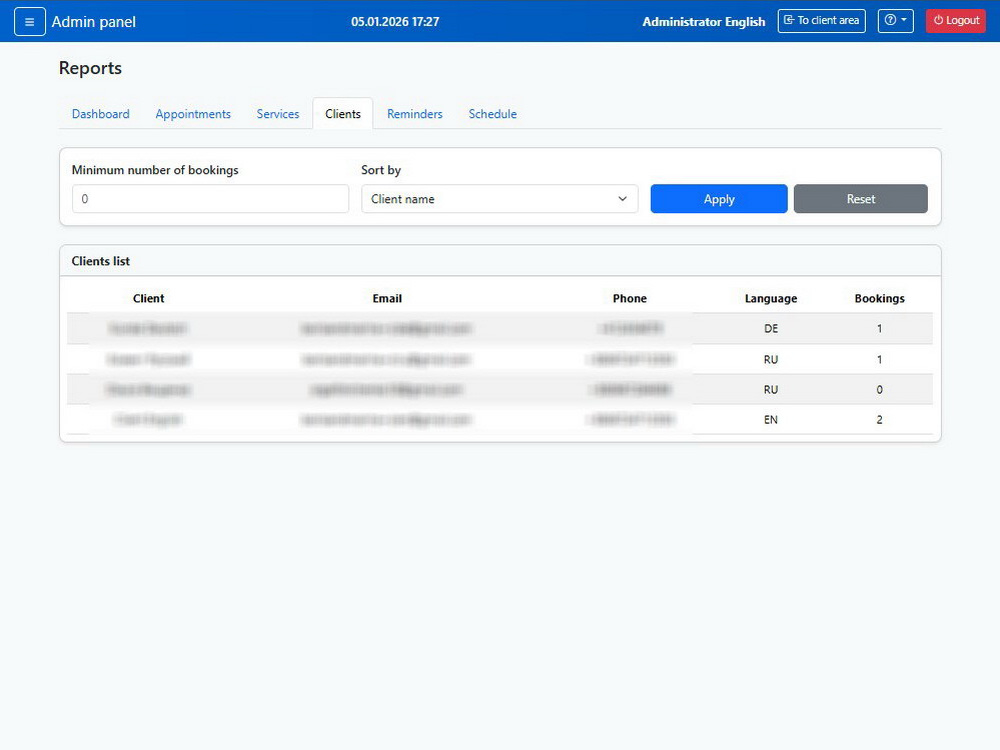The width and height of the screenshot is (1000, 750).
Task: Select the Clients tab
Action: tap(342, 114)
